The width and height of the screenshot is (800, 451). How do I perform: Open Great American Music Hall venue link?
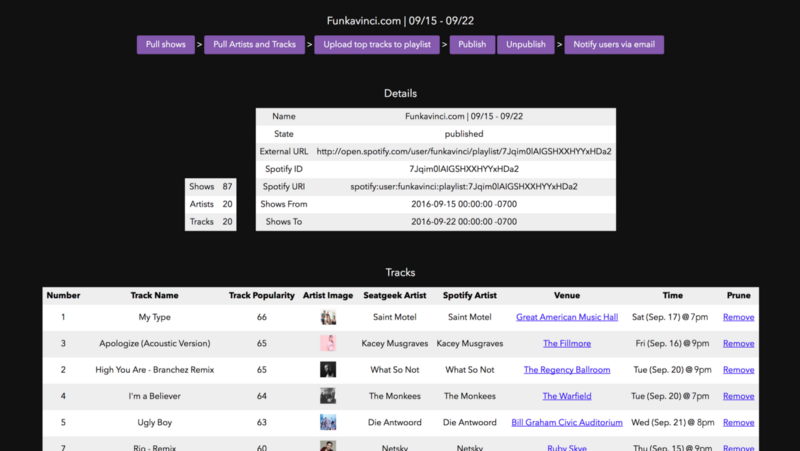pos(567,317)
